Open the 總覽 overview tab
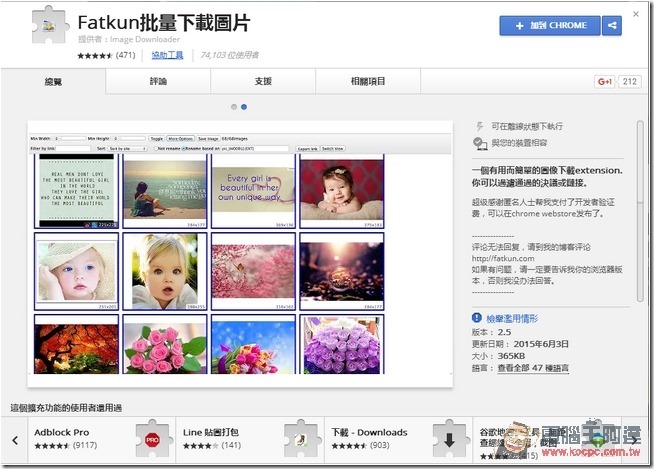The height and width of the screenshot is (469, 654). point(53,81)
